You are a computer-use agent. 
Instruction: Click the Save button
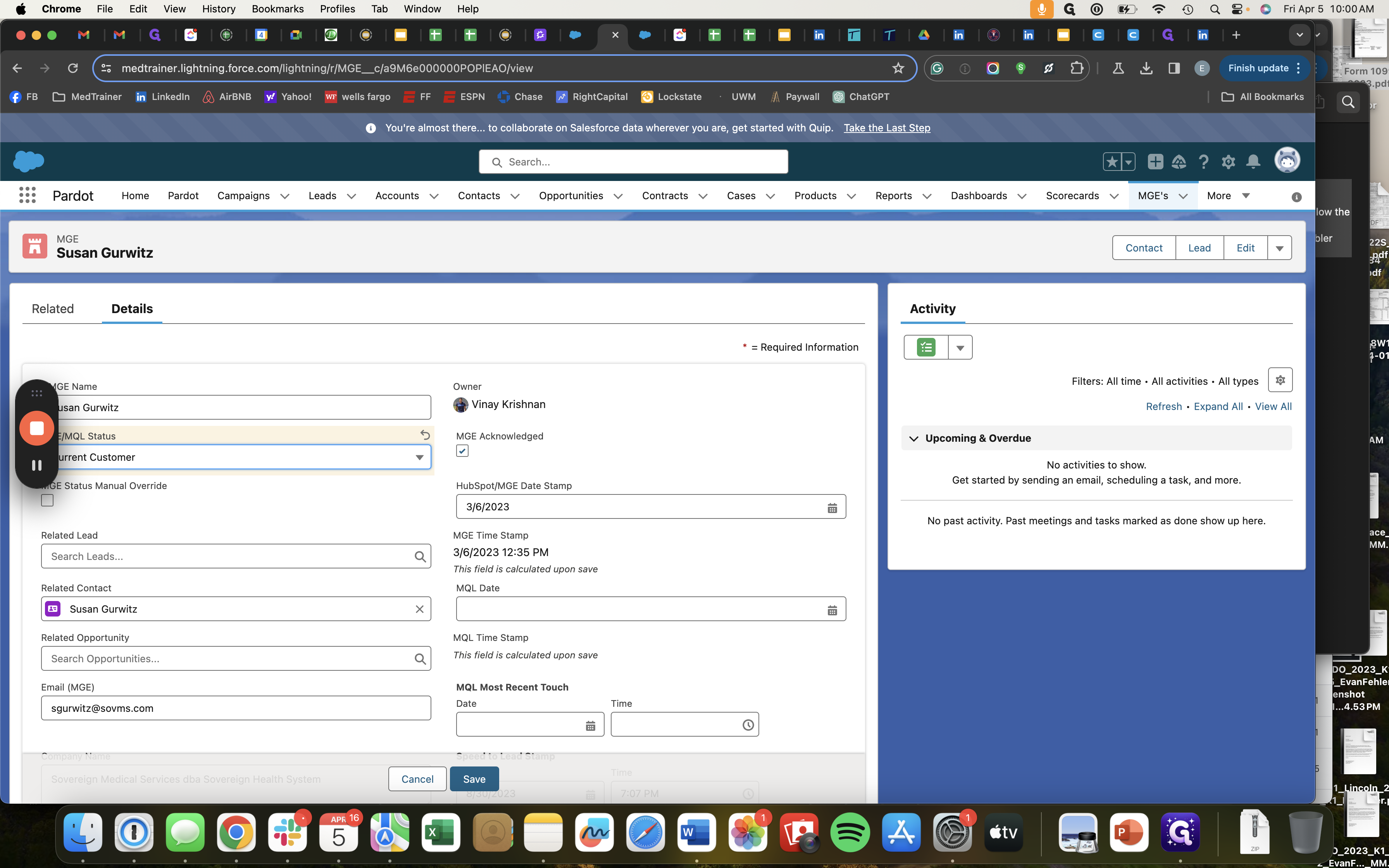pos(474,779)
